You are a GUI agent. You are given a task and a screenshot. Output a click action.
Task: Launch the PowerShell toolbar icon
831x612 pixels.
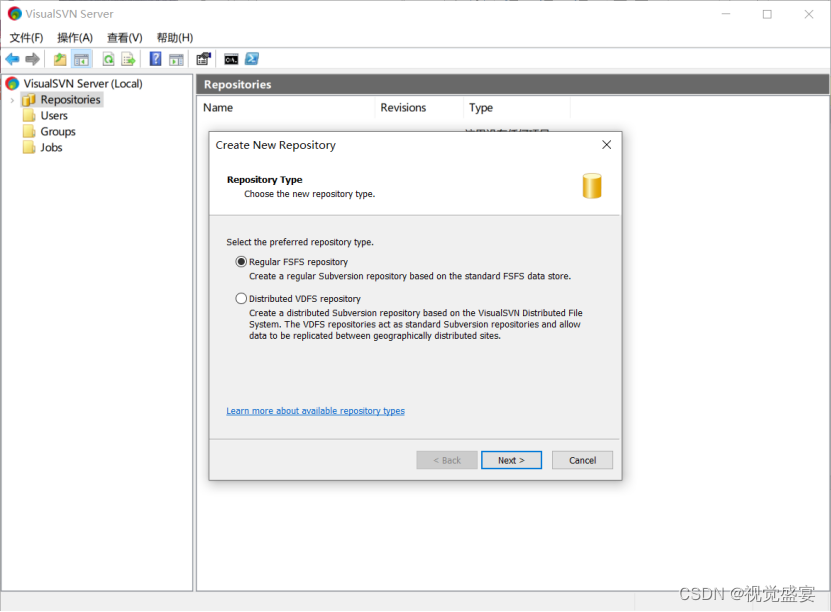click(252, 59)
